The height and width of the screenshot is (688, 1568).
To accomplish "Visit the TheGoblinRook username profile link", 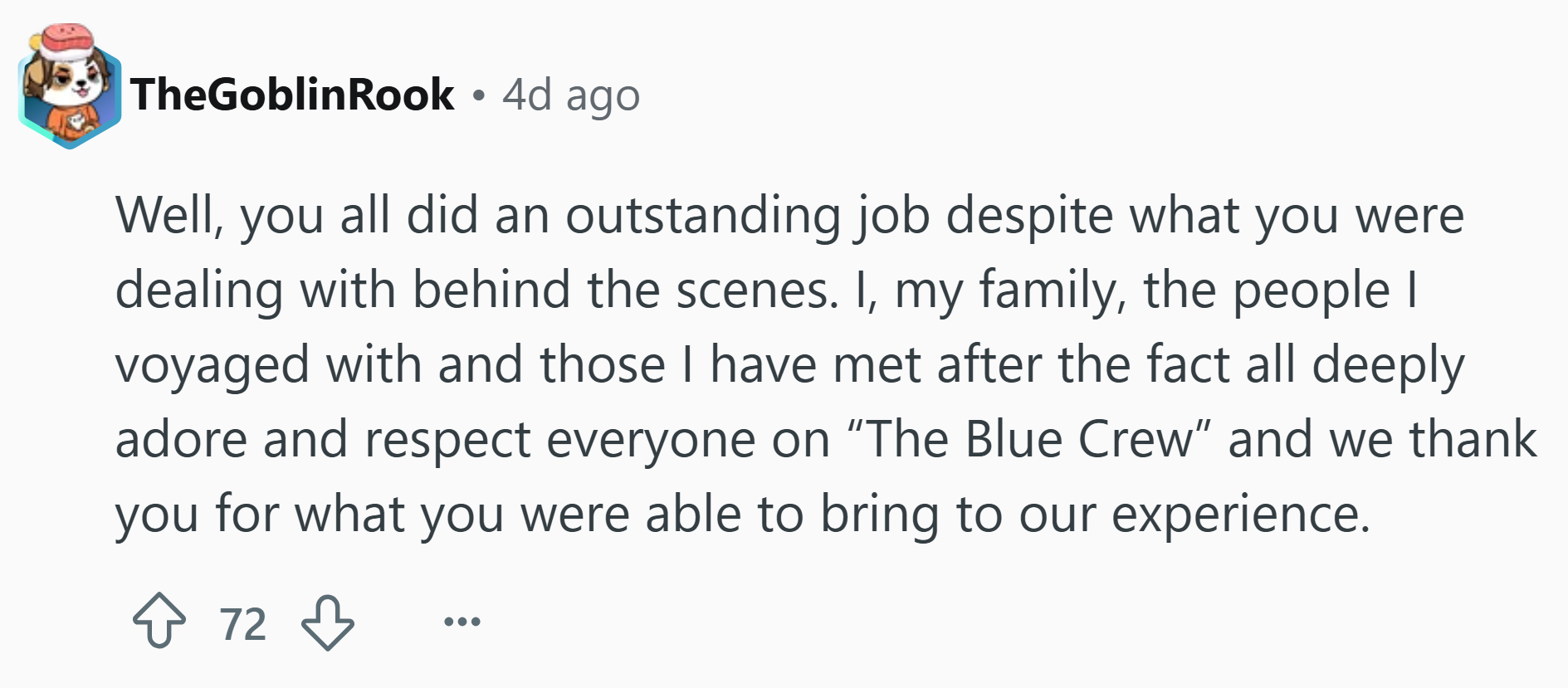I will pyautogui.click(x=291, y=94).
